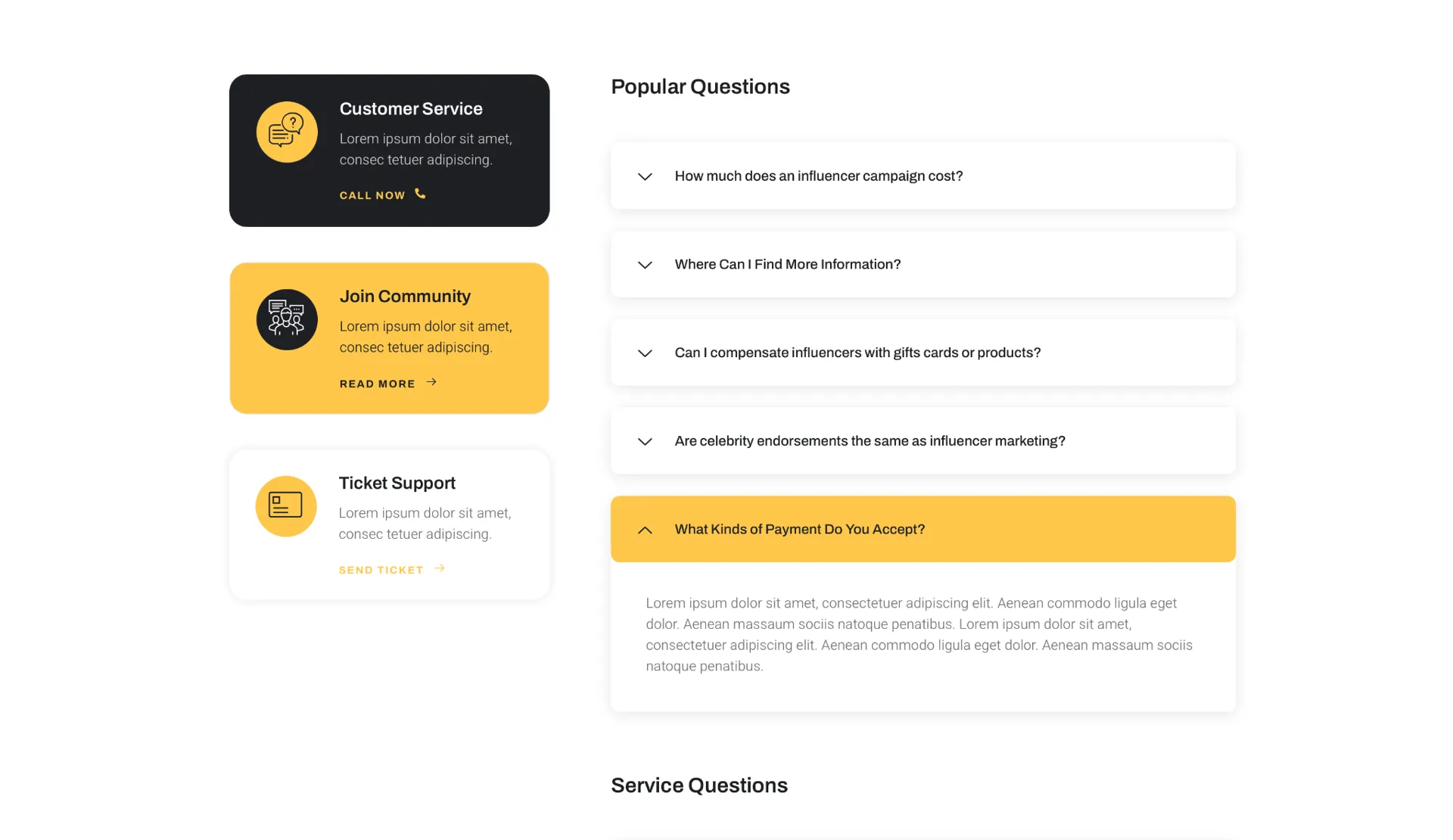Expand the gift cards compensation question chevron
This screenshot has width=1453, height=840.
point(645,353)
